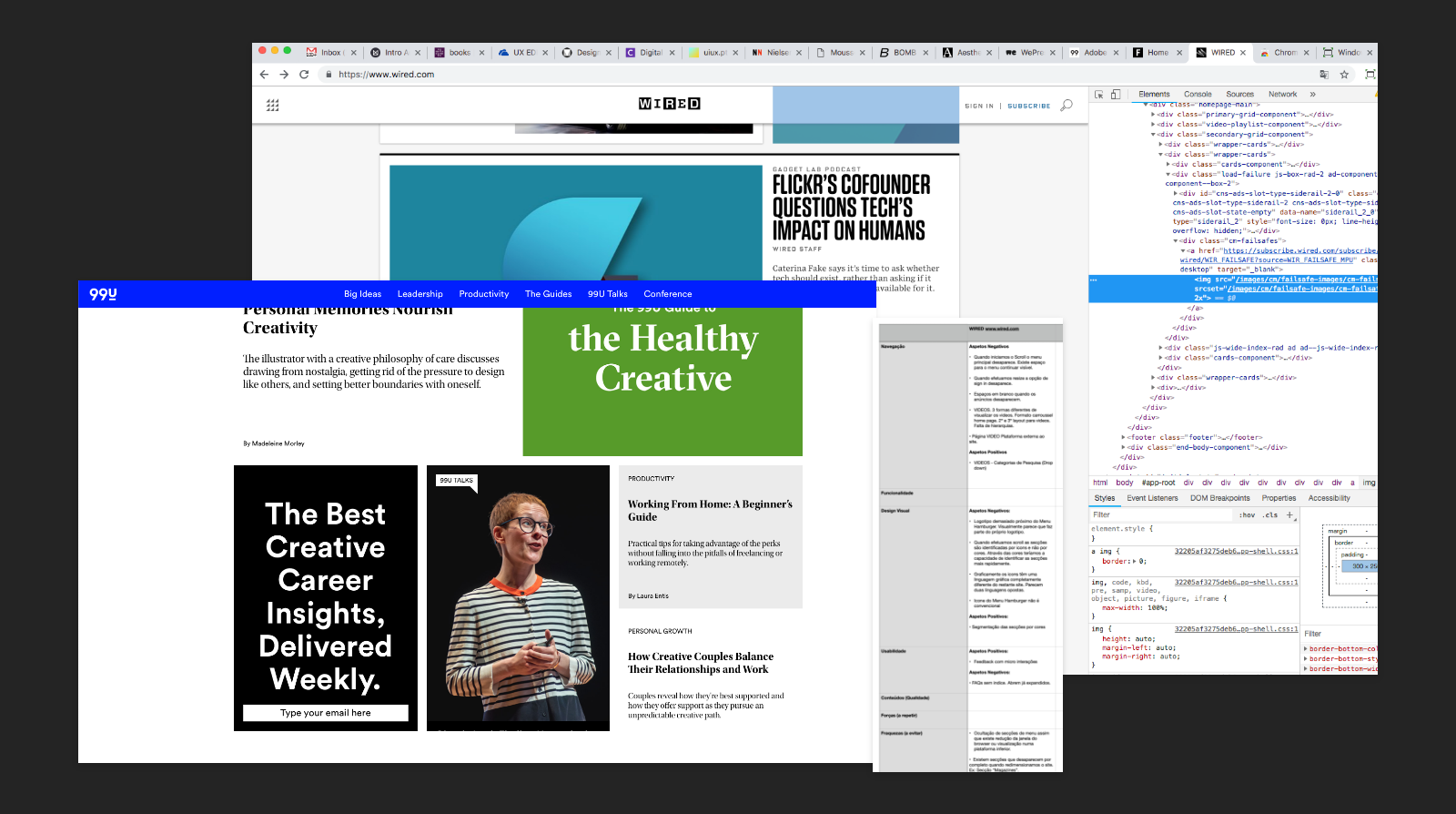This screenshot has height=814, width=1456.
Task: Expand the primary-grid-component div node
Action: click(1153, 115)
